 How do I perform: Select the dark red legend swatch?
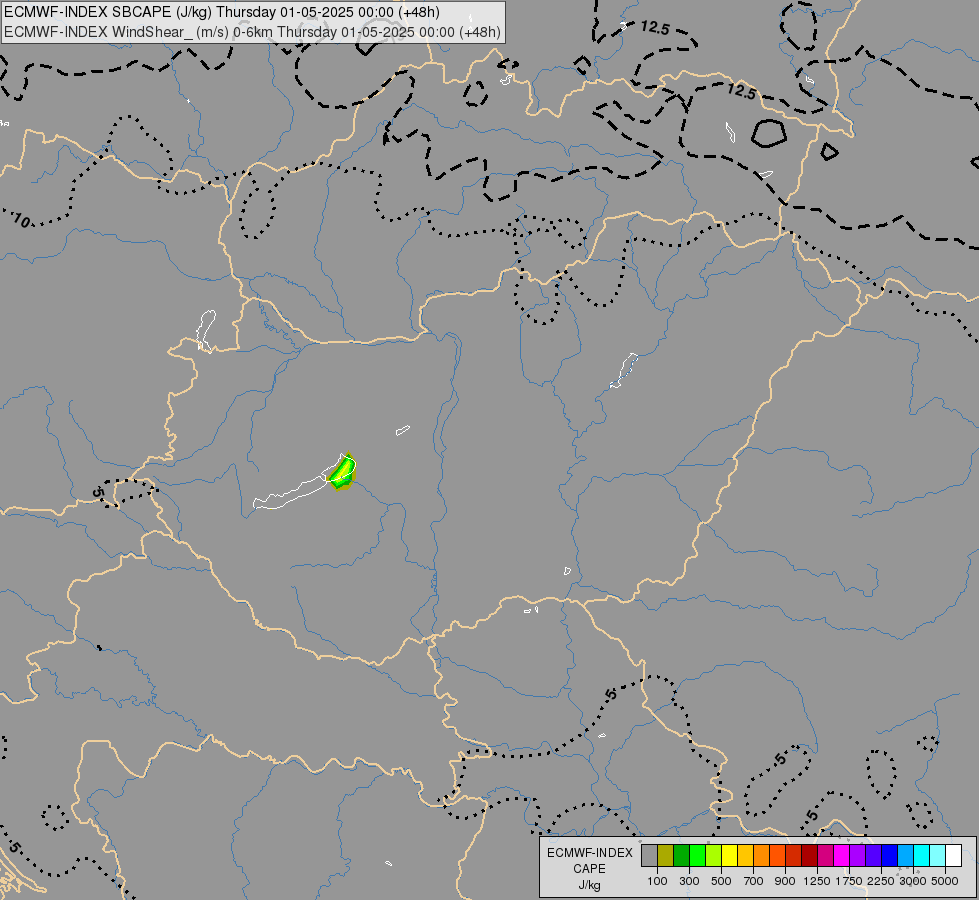[810, 855]
